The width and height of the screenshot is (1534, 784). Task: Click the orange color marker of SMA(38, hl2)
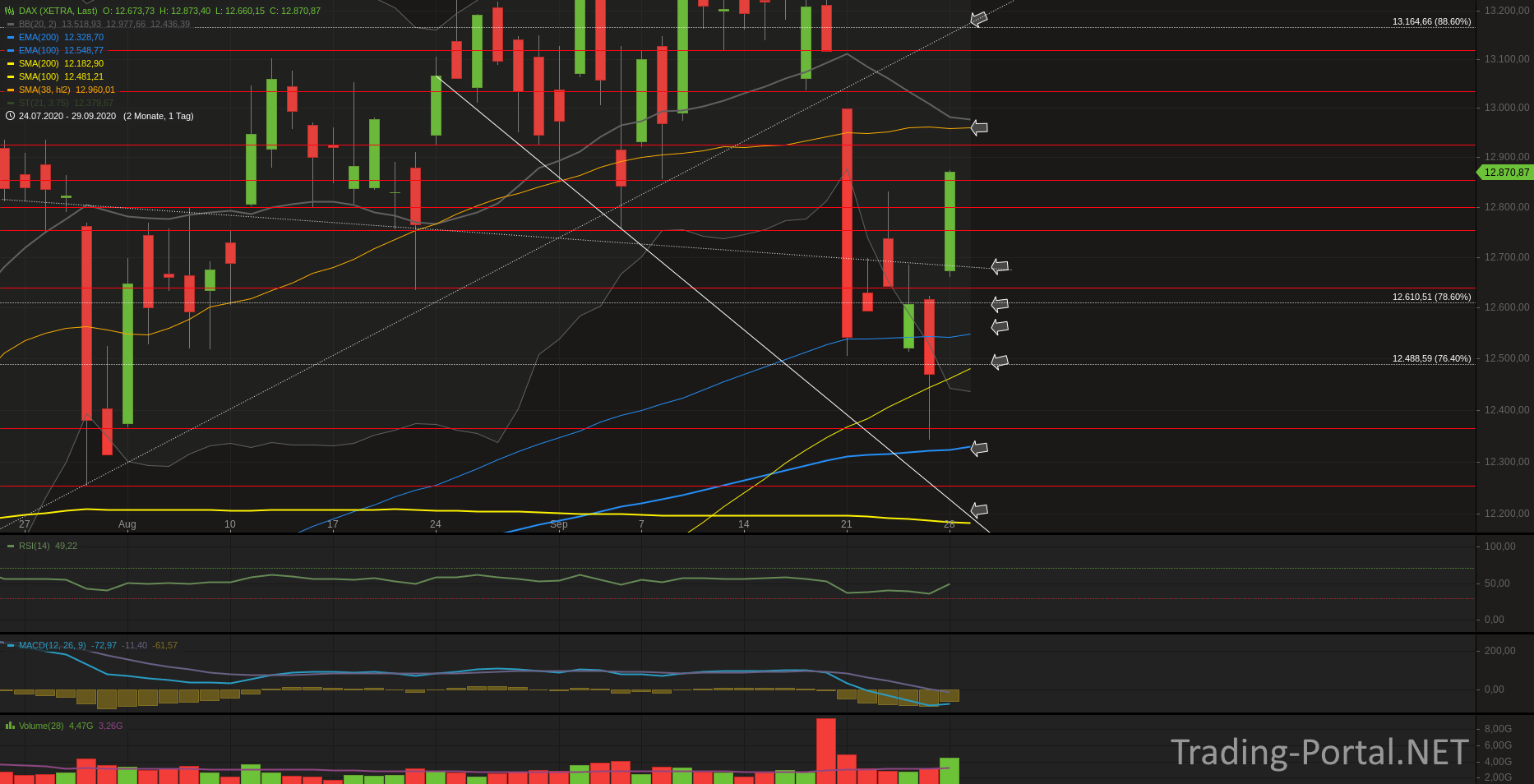tap(11, 90)
